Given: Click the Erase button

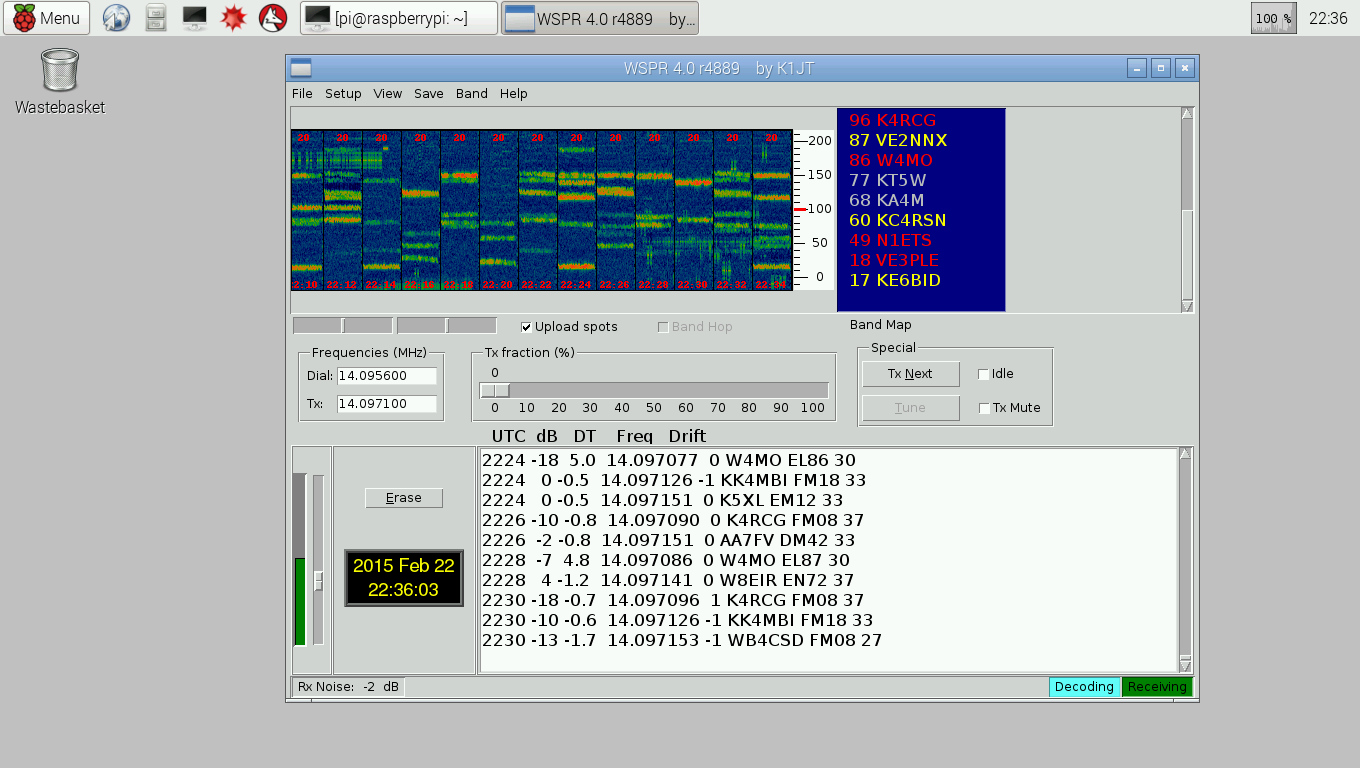Looking at the screenshot, I should (404, 498).
